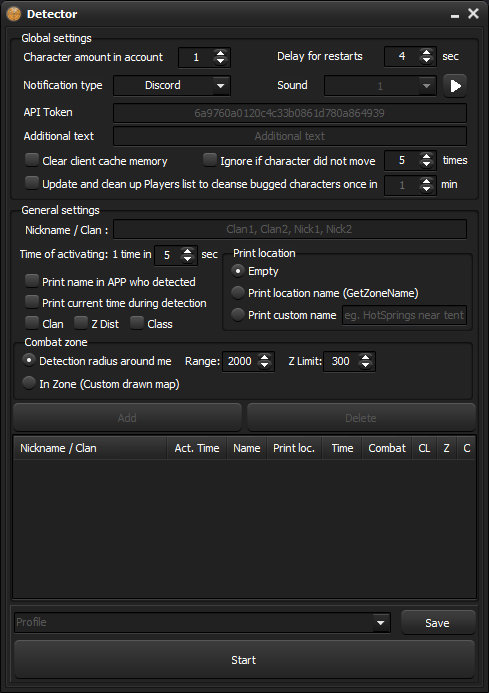The width and height of the screenshot is (489, 693).
Task: Choose In Zone (Custom drawn map)
Action: tap(29, 383)
